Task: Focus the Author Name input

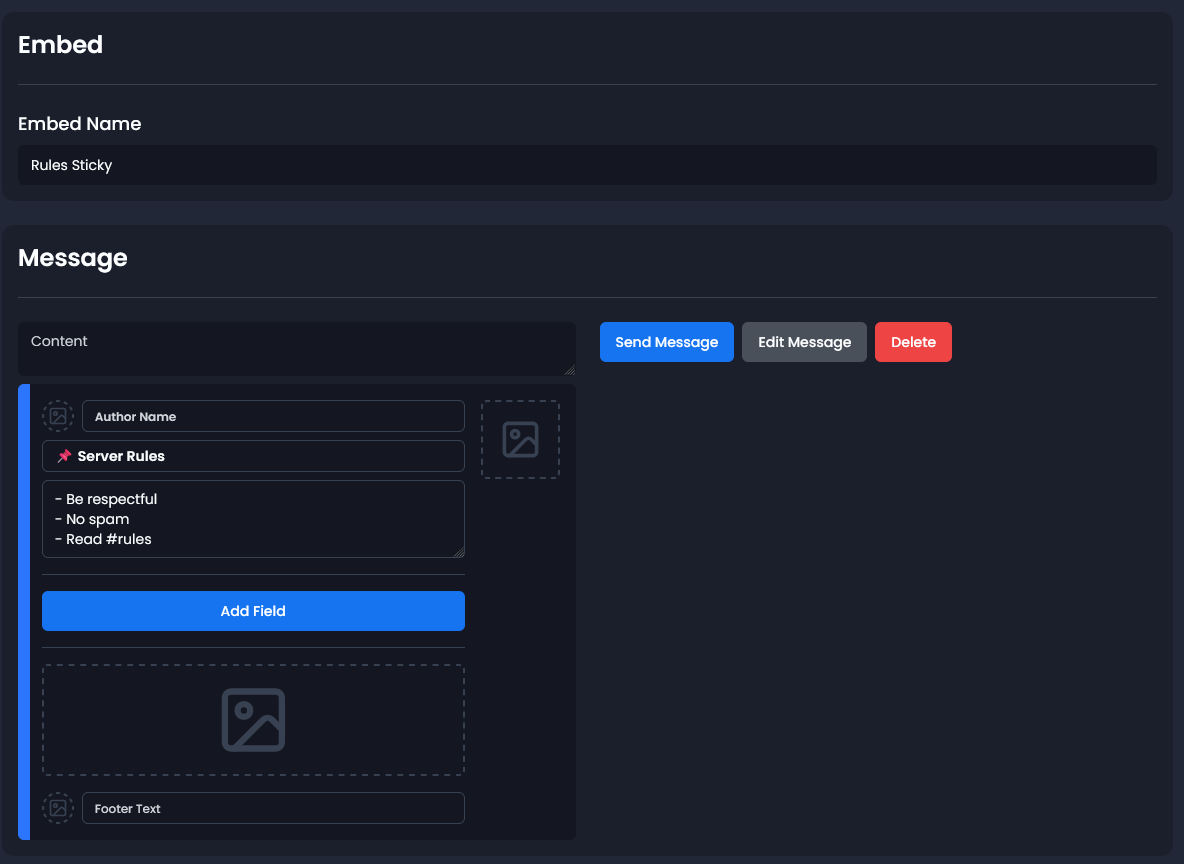Action: 273,416
